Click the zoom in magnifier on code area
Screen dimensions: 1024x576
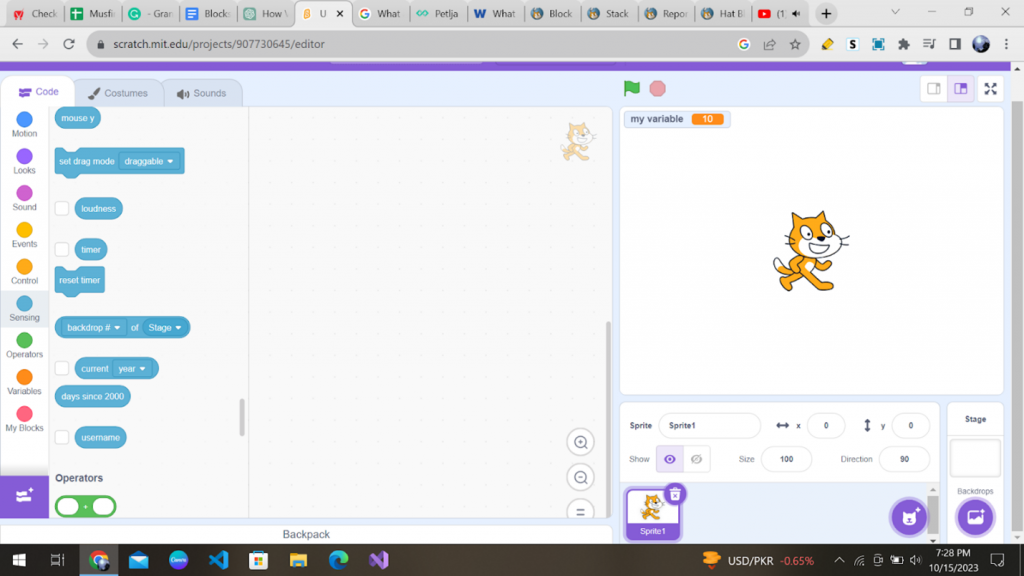click(x=581, y=441)
